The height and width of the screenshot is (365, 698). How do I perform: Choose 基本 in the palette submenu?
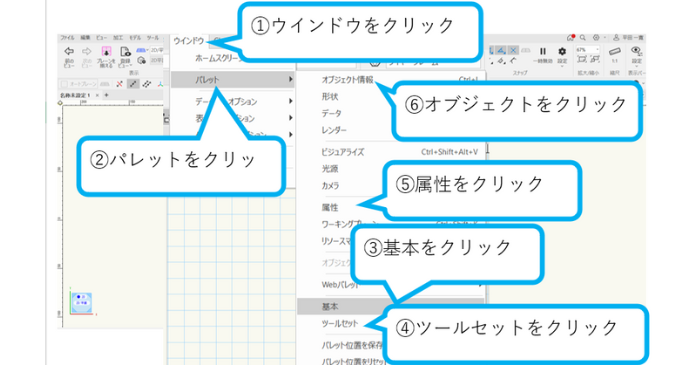(330, 306)
